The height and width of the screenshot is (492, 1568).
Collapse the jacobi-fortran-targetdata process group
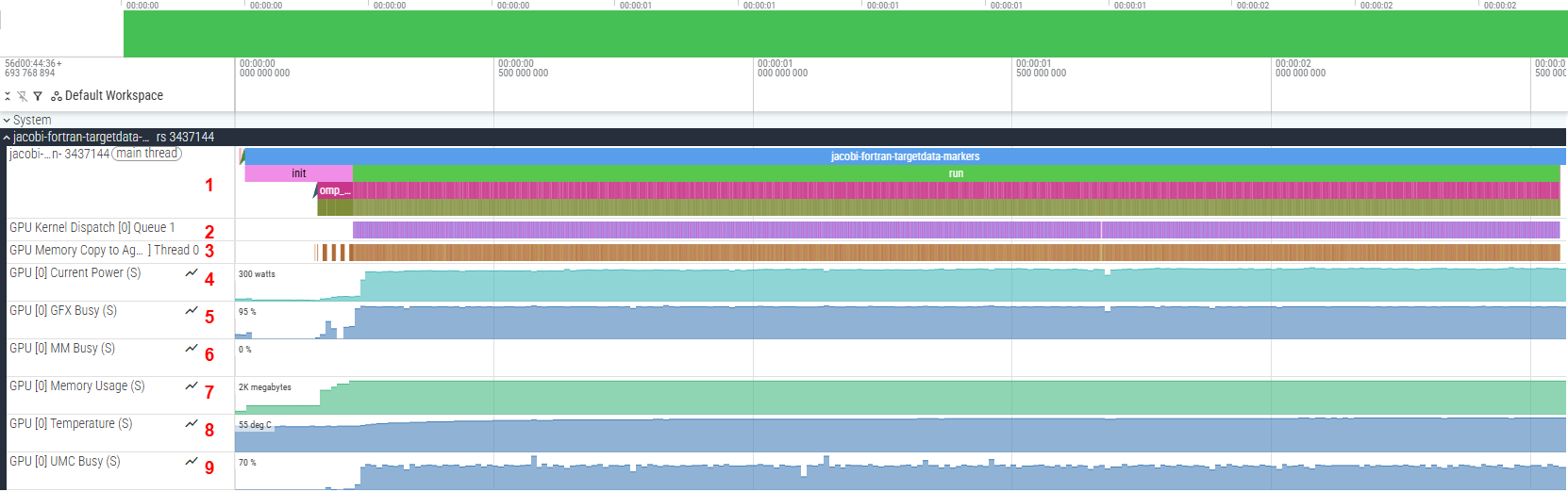point(7,138)
